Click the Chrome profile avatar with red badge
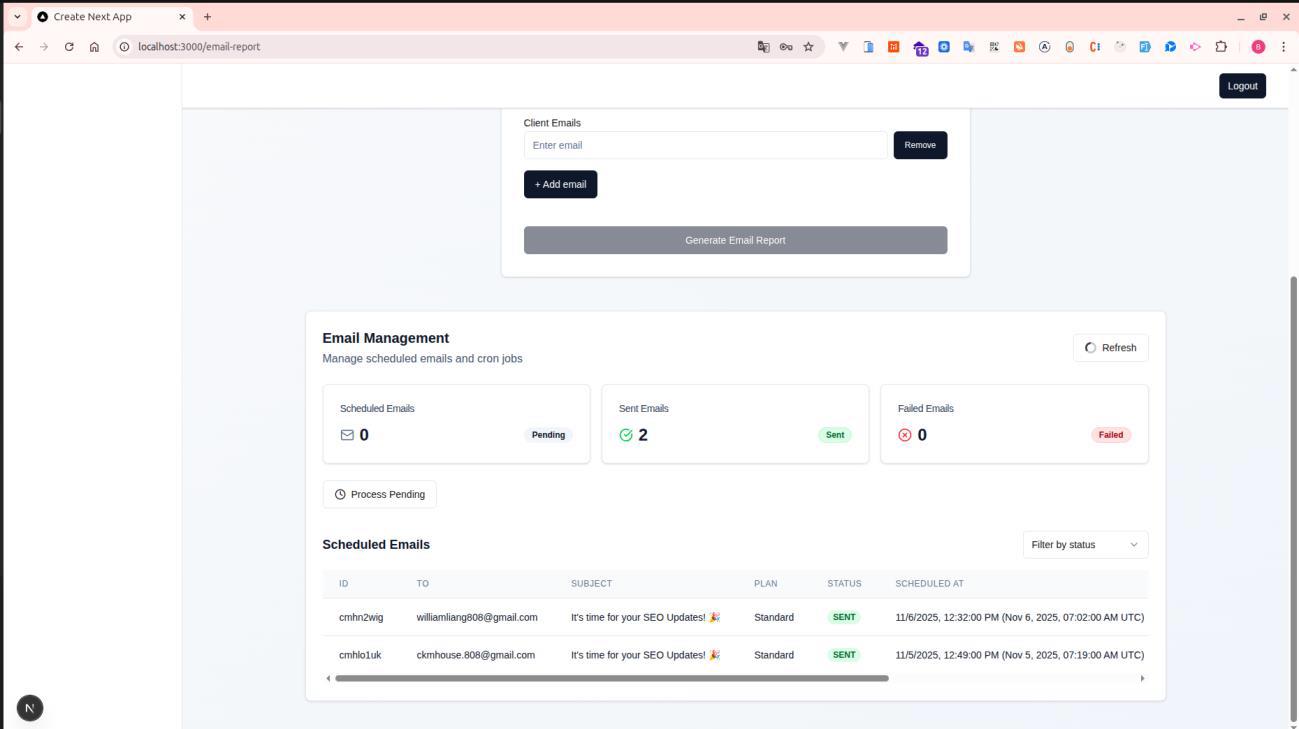 point(1258,46)
